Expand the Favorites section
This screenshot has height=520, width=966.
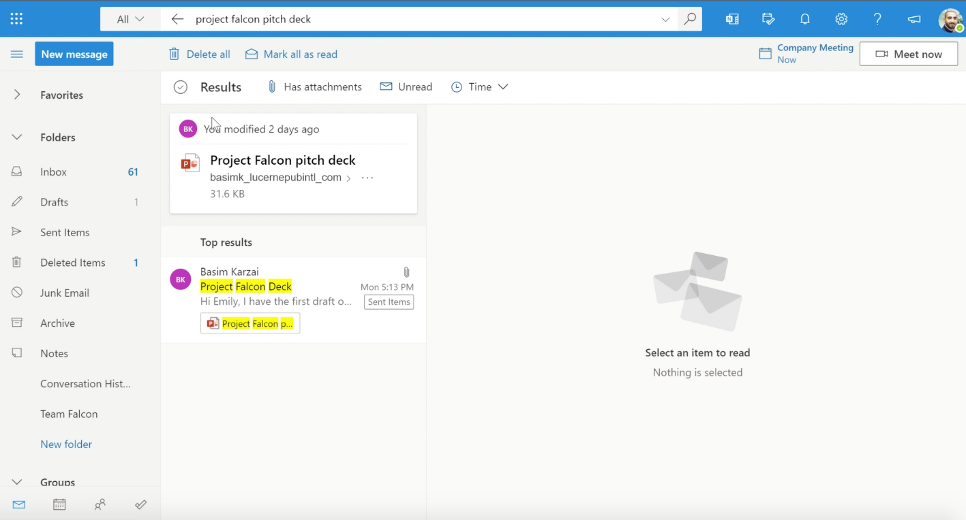(17, 95)
